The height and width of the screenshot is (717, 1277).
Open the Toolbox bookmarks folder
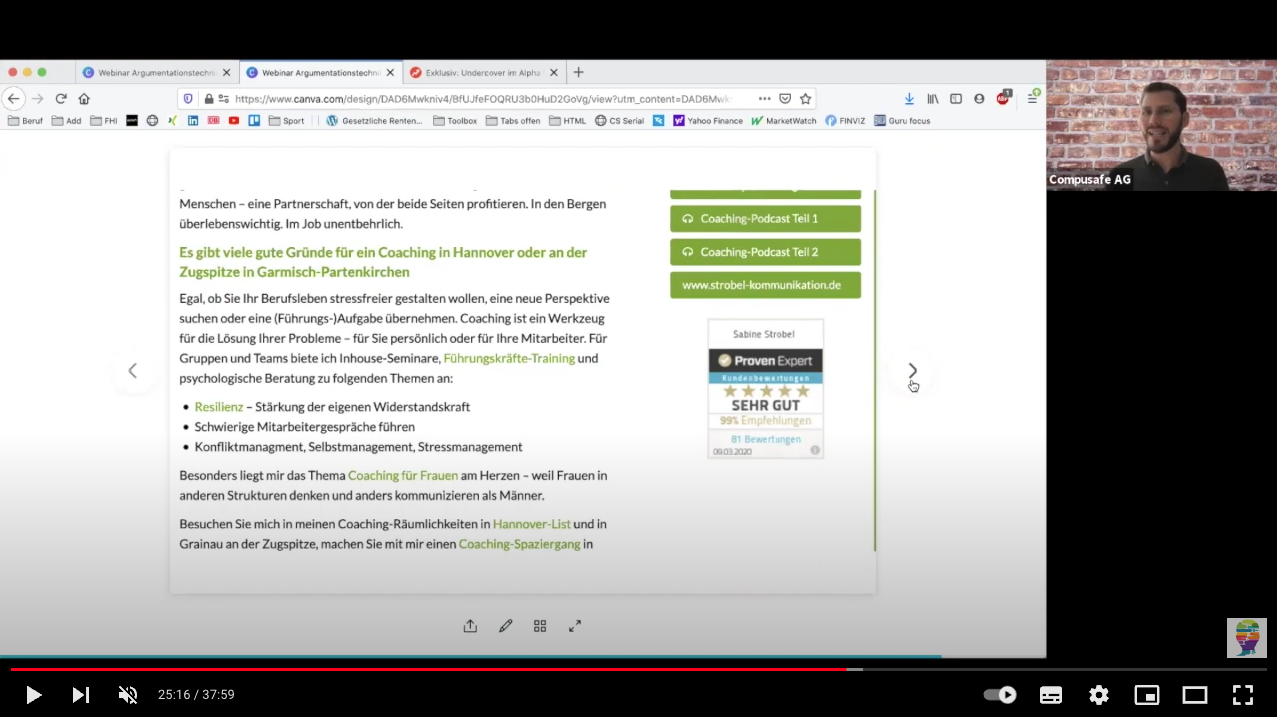[455, 121]
